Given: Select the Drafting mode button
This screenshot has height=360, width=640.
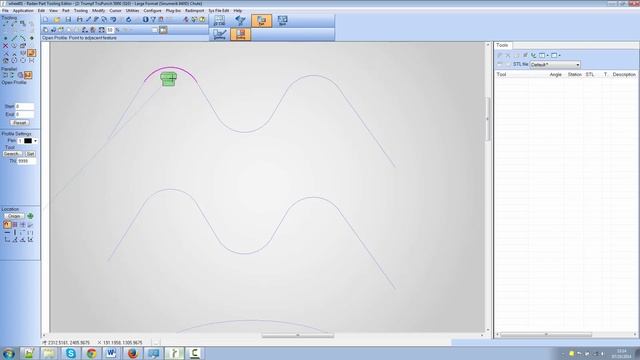Looking at the screenshot, I should (219, 34).
